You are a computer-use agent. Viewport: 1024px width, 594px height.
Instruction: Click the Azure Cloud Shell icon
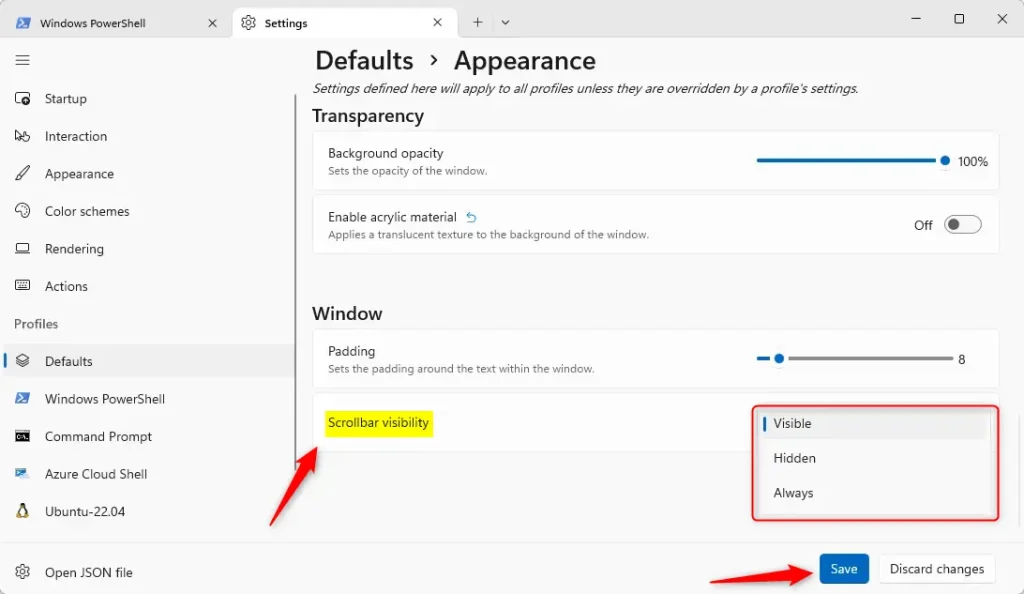point(22,473)
